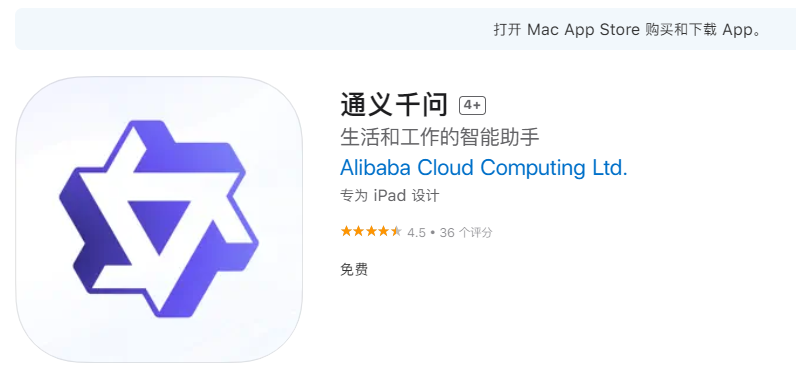This screenshot has height=385, width=796.
Task: Click the 购买和下载 text in the banner
Action: pos(681,30)
